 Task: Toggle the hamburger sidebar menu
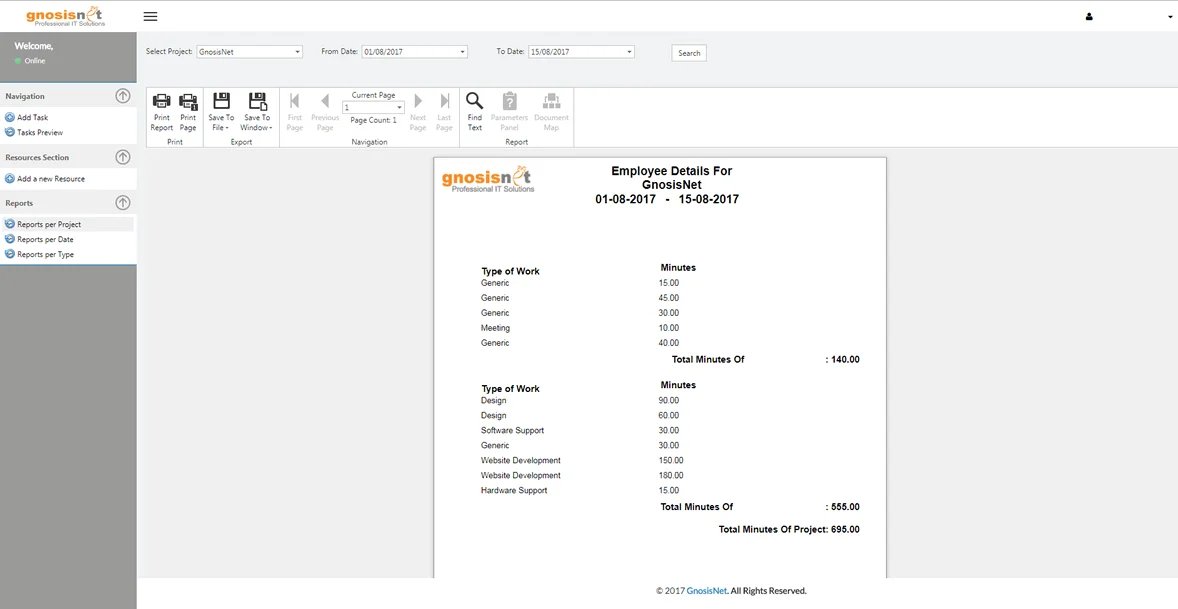tap(150, 17)
